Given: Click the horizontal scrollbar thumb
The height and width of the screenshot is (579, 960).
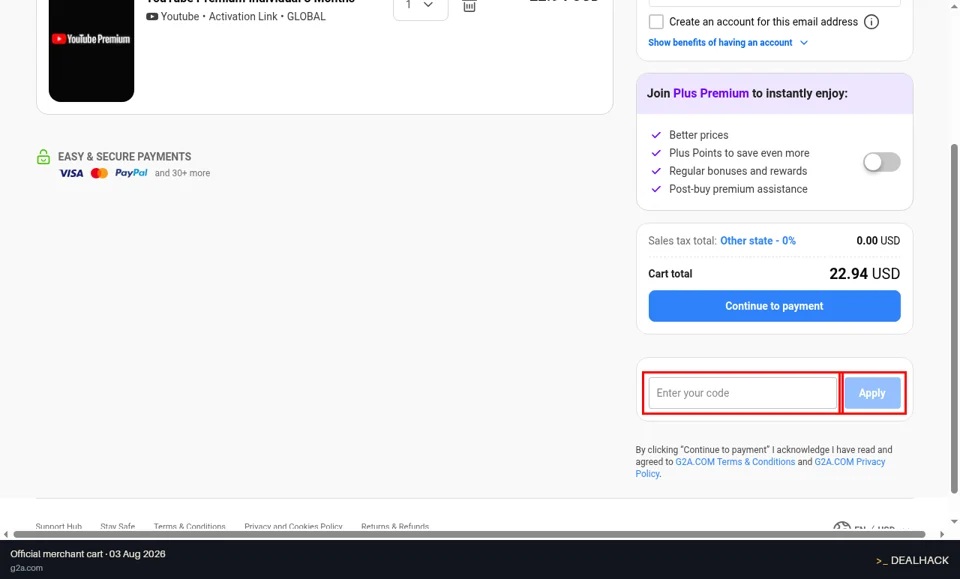Looking at the screenshot, I should click(469, 534).
